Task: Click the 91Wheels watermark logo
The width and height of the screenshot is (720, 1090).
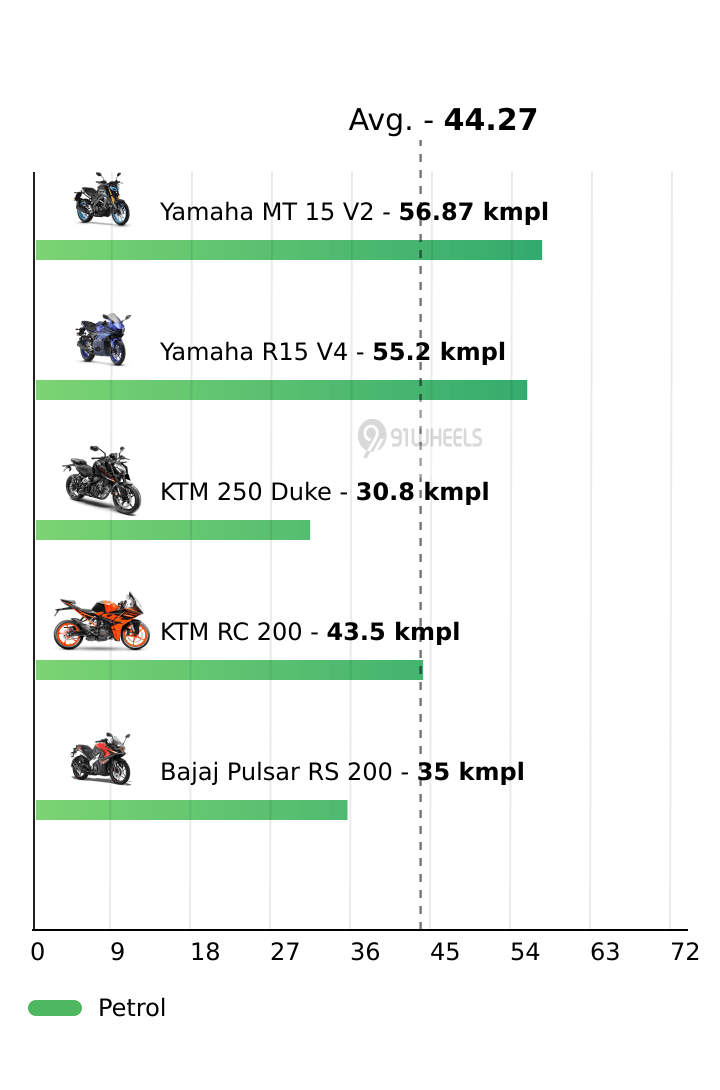Action: (x=420, y=438)
